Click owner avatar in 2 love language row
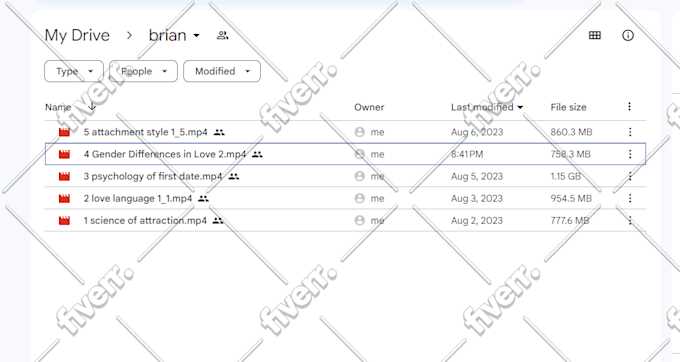The height and width of the screenshot is (362, 680). click(360, 198)
